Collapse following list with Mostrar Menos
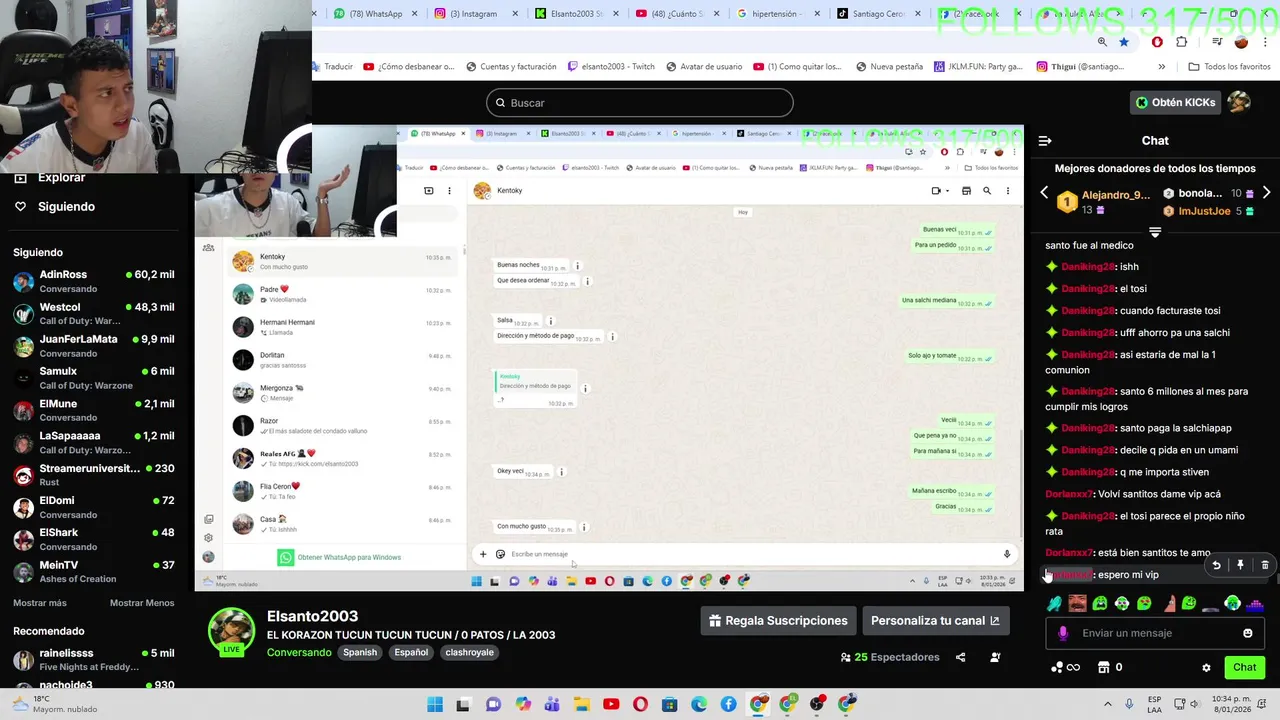The height and width of the screenshot is (720, 1280). 142,603
